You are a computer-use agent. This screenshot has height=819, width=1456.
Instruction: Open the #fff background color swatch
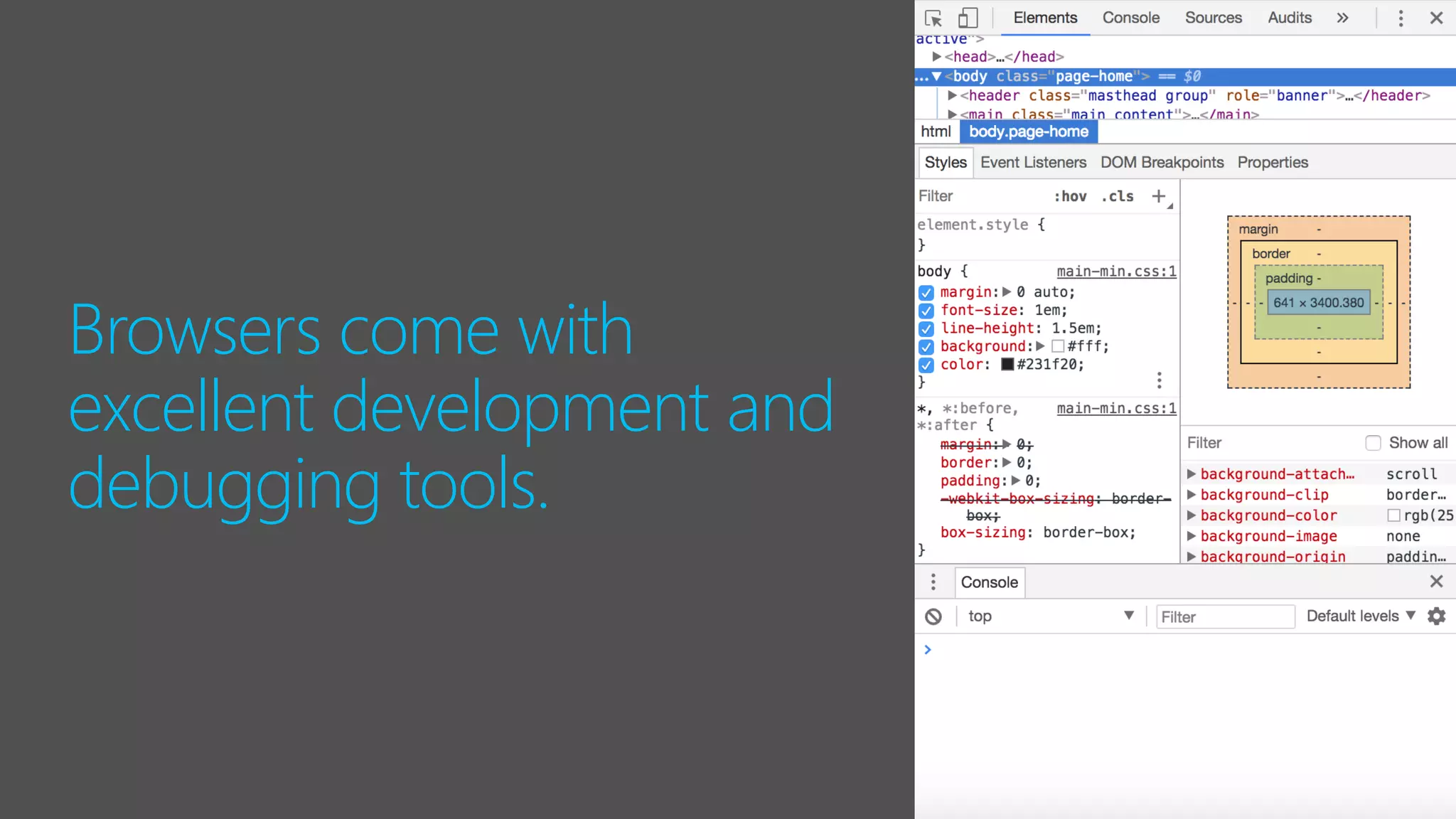pos(1057,346)
